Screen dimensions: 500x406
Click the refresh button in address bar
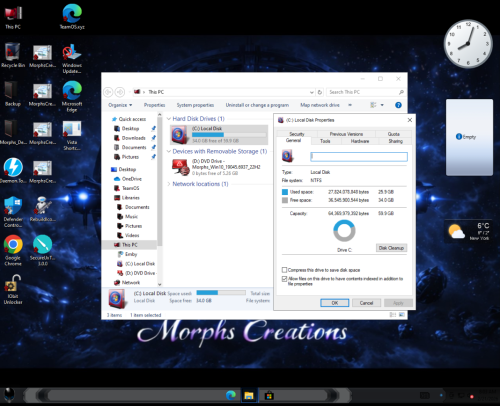pyautogui.click(x=320, y=92)
